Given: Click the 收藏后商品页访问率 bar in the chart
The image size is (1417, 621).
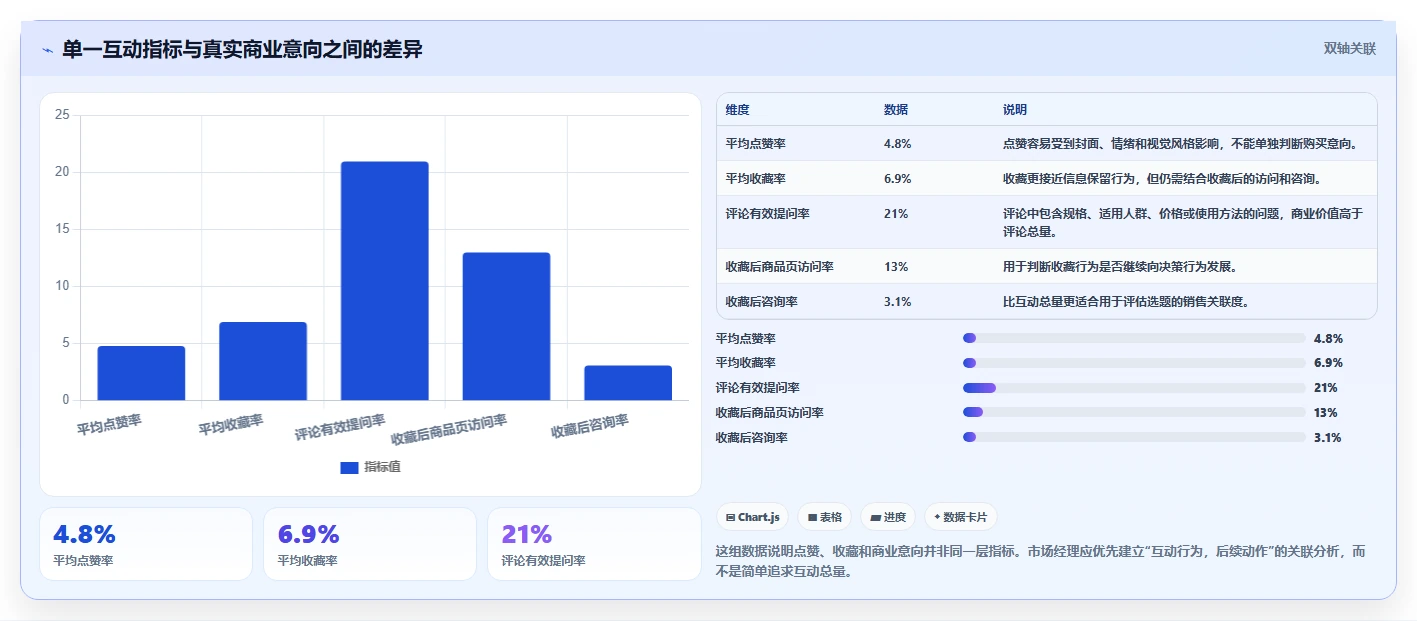Looking at the screenshot, I should click(x=506, y=326).
